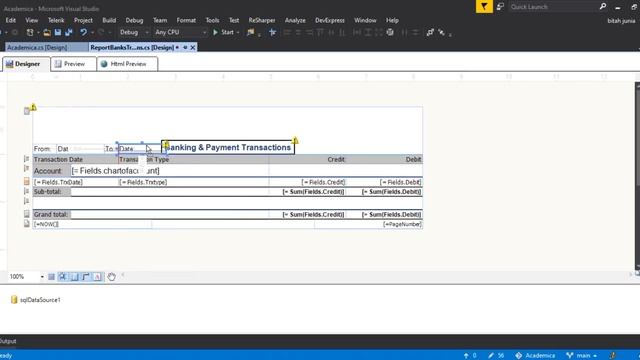Click the Open File folder toolbar icon
The height and width of the screenshot is (360, 640).
point(47,32)
